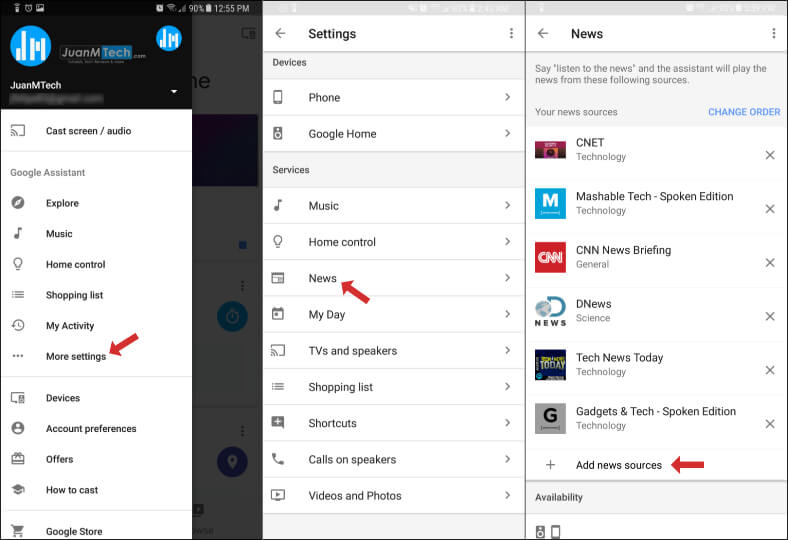The width and height of the screenshot is (788, 540).
Task: Tap the Offers gift icon
Action: [18, 459]
